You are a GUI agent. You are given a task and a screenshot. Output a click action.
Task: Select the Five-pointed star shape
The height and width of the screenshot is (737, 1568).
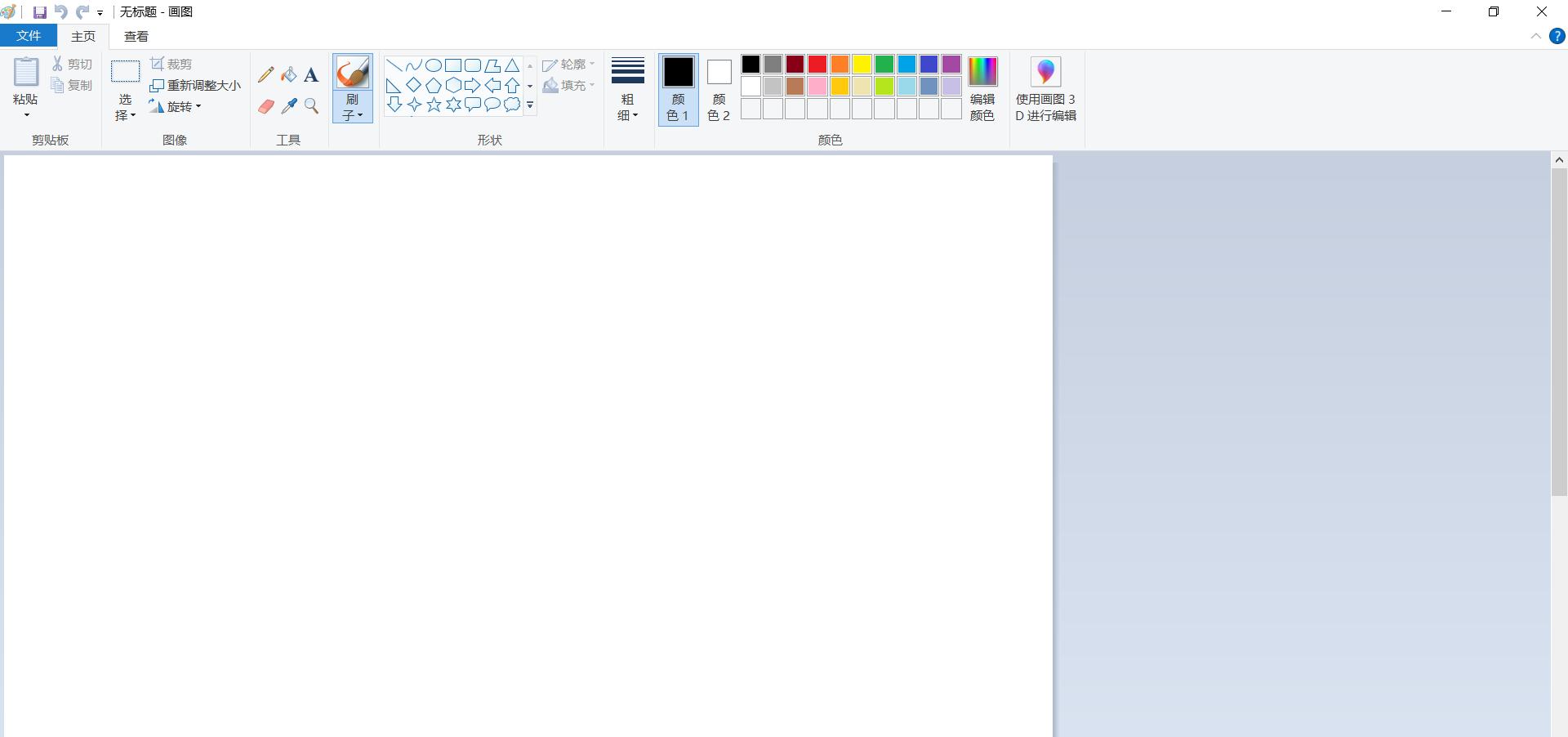[434, 104]
